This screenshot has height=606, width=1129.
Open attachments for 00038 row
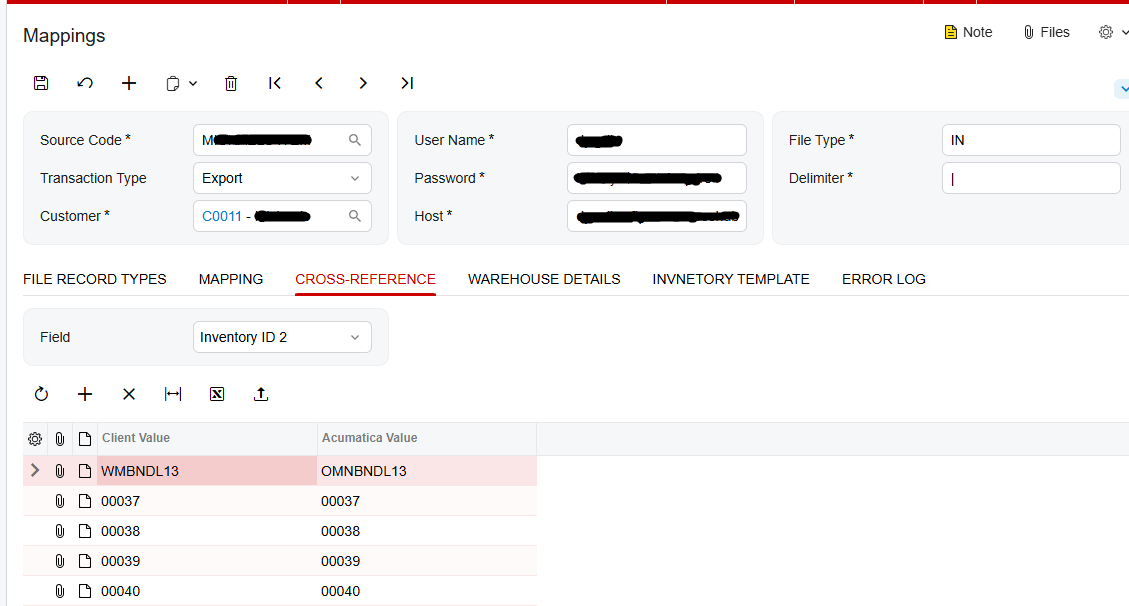point(60,532)
